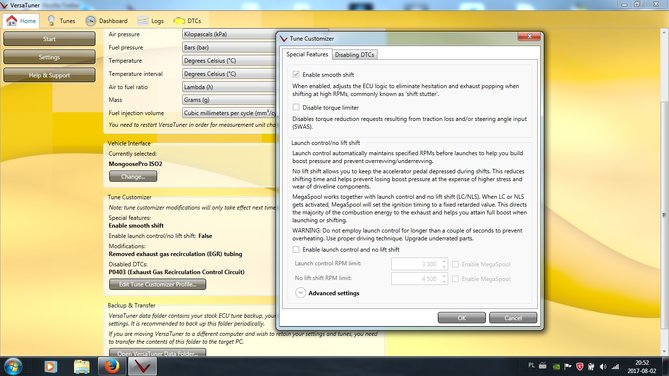Select the Special Features tab

pyautogui.click(x=307, y=54)
